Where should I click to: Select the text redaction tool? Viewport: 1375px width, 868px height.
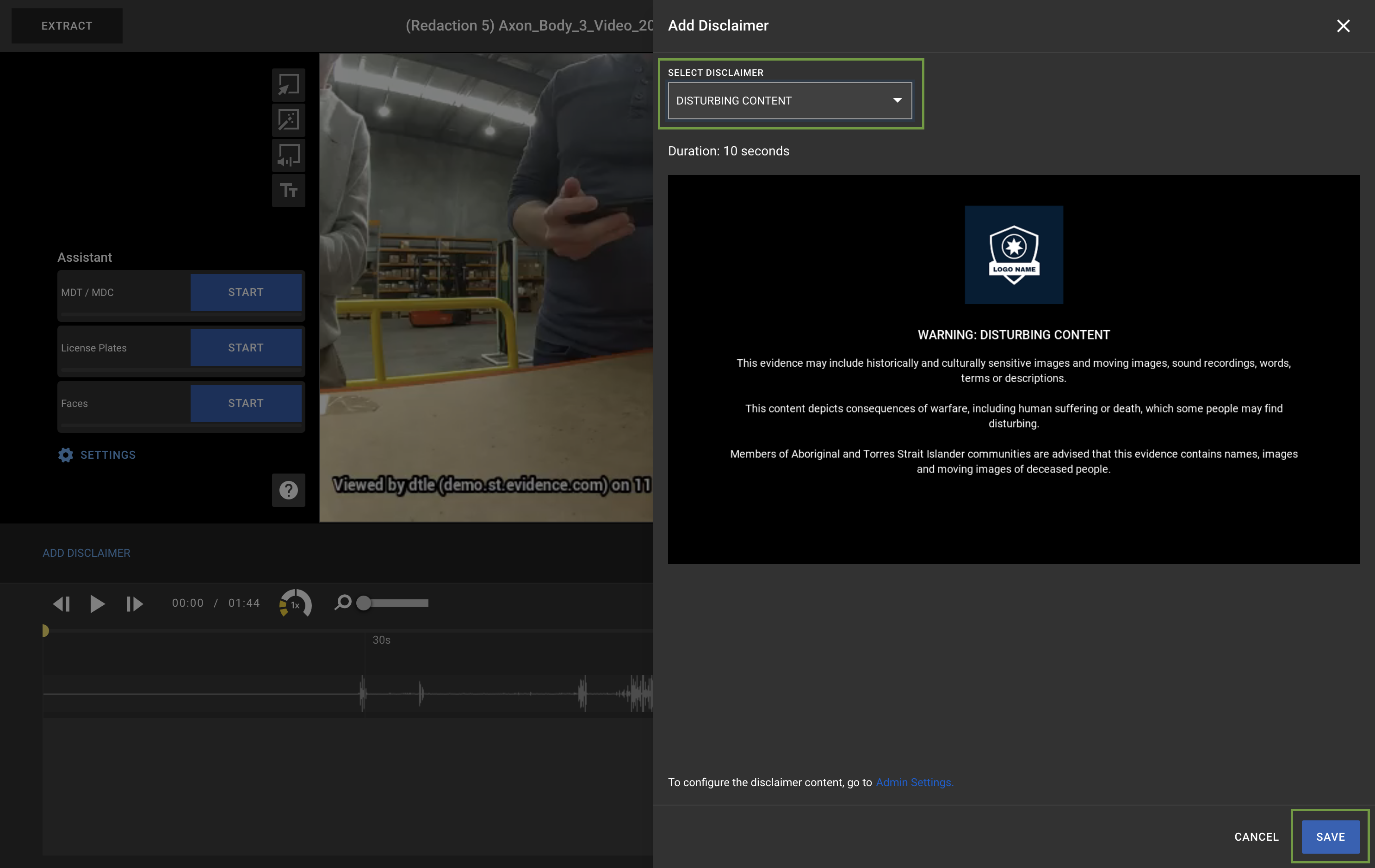288,190
